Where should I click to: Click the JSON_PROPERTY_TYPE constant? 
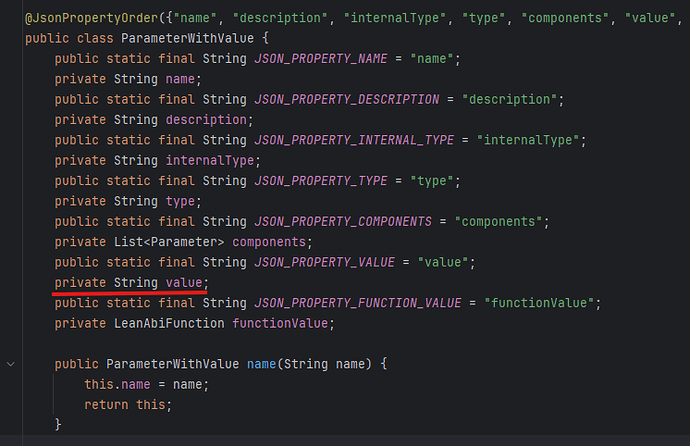tap(321, 181)
